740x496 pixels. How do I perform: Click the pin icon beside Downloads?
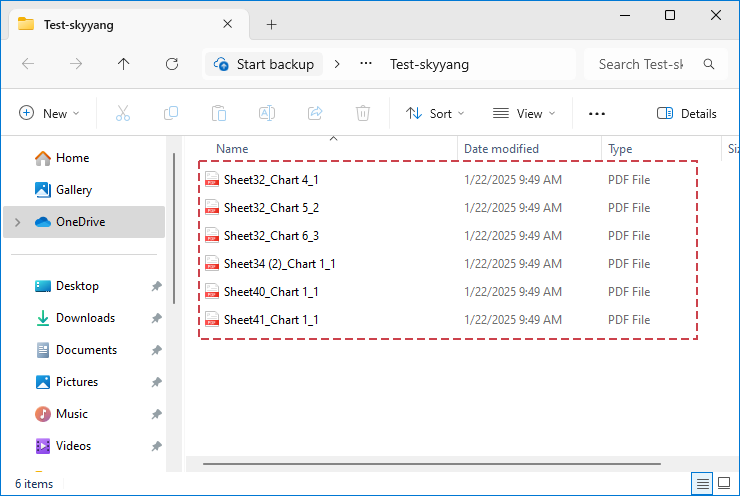coord(156,318)
